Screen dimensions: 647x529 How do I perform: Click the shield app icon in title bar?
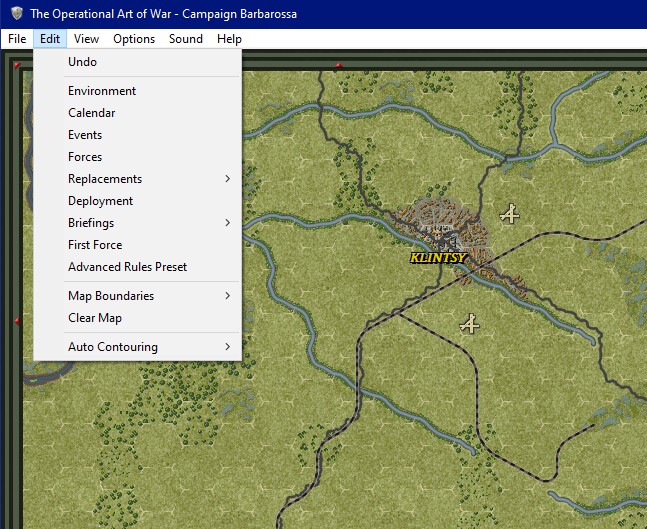pyautogui.click(x=17, y=14)
